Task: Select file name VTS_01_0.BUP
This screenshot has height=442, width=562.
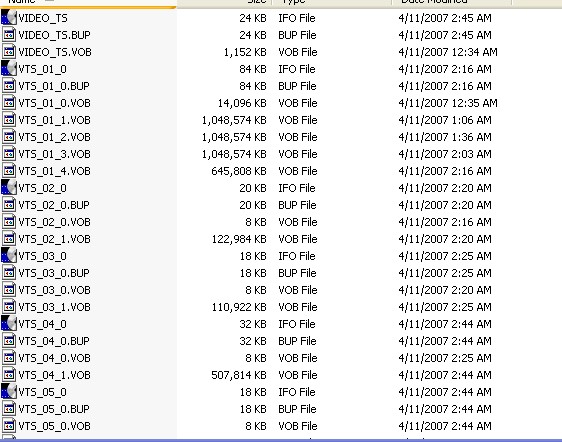Action: coord(54,86)
